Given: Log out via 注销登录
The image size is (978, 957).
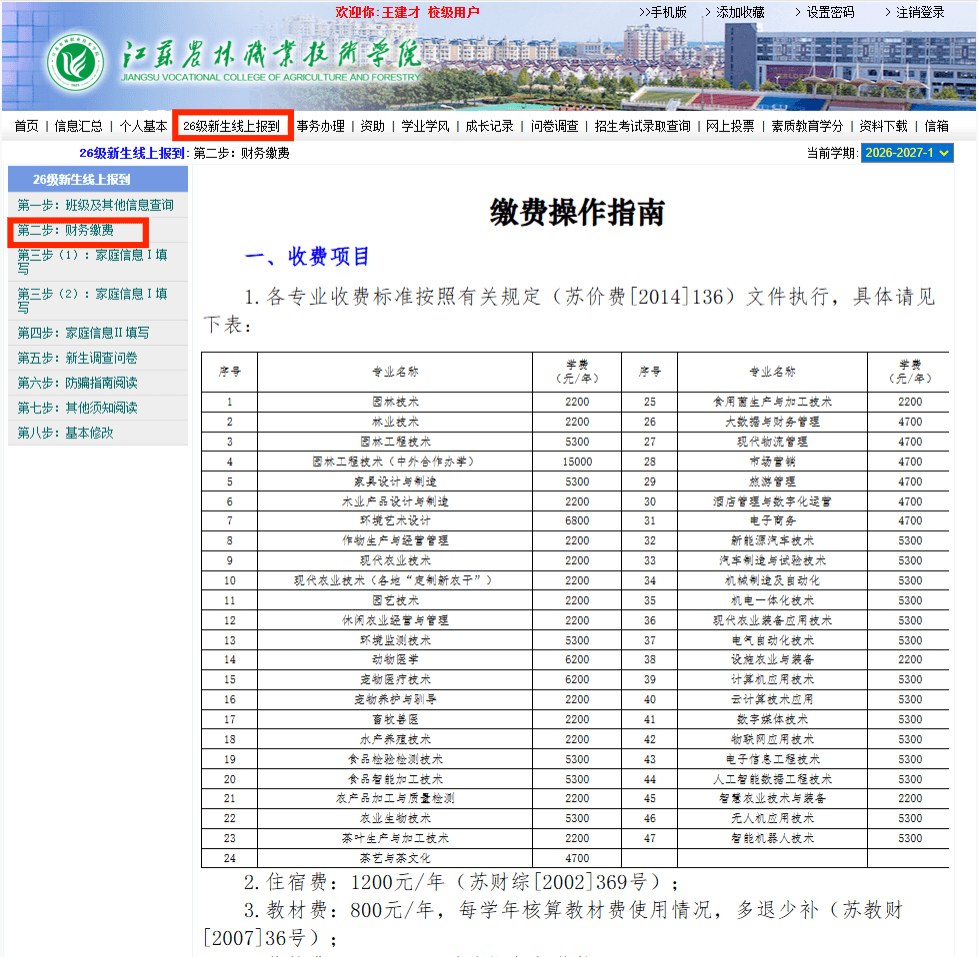Looking at the screenshot, I should (914, 12).
